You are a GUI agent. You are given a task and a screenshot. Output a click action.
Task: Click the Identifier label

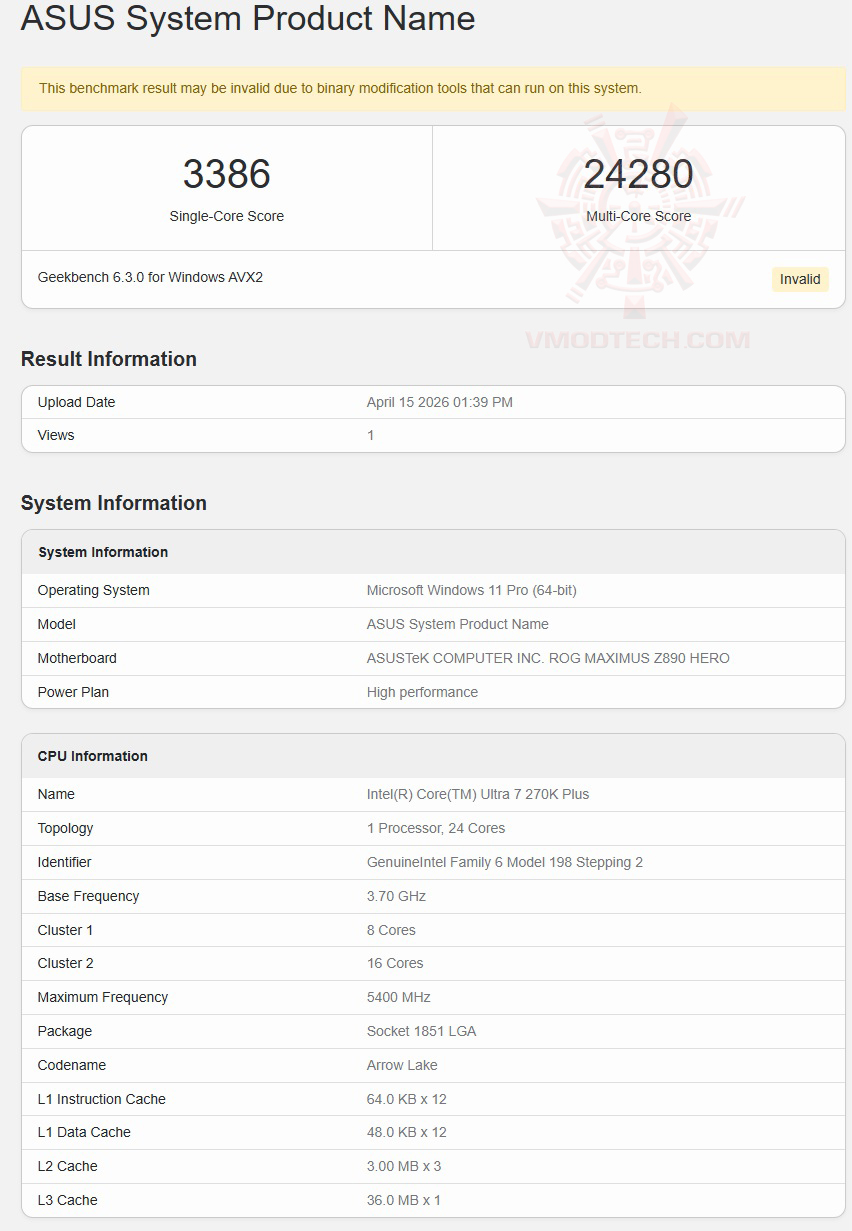click(x=64, y=862)
